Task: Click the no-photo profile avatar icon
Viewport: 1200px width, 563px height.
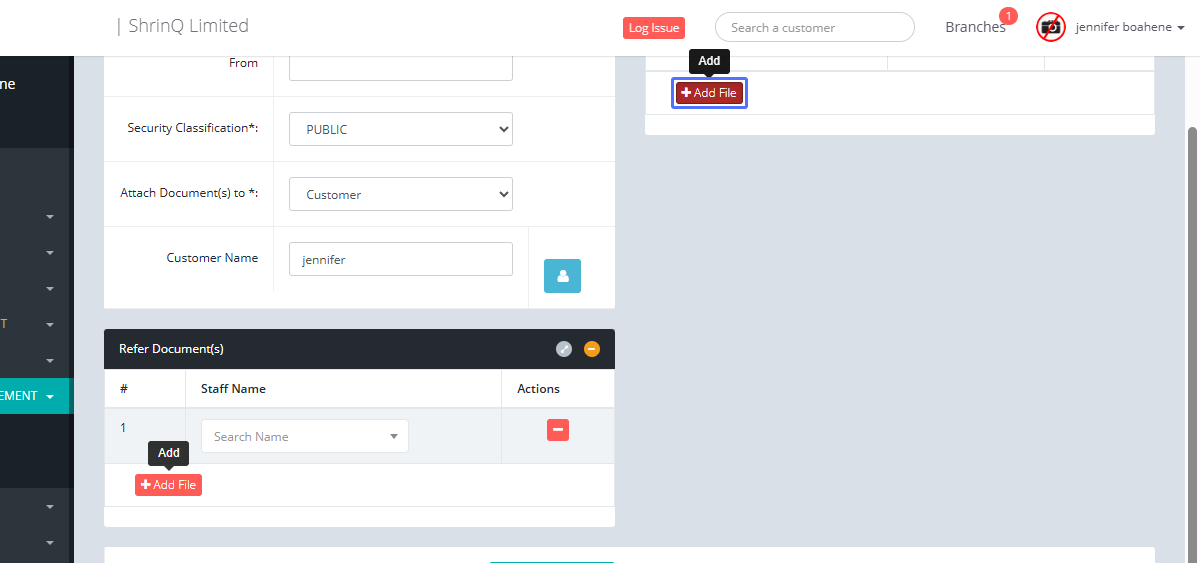Action: [x=1050, y=27]
